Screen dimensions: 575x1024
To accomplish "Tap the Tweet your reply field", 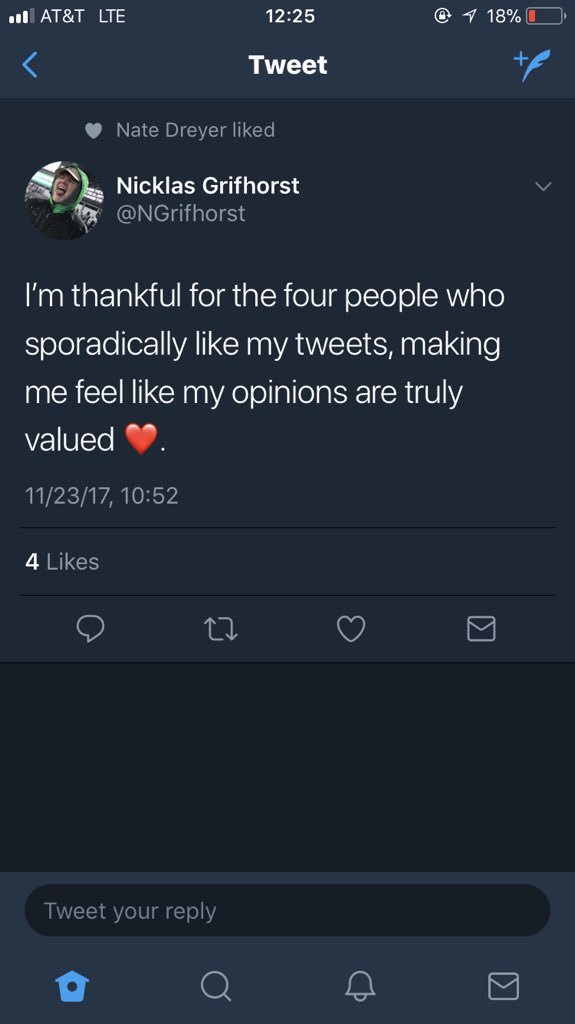I will [288, 910].
